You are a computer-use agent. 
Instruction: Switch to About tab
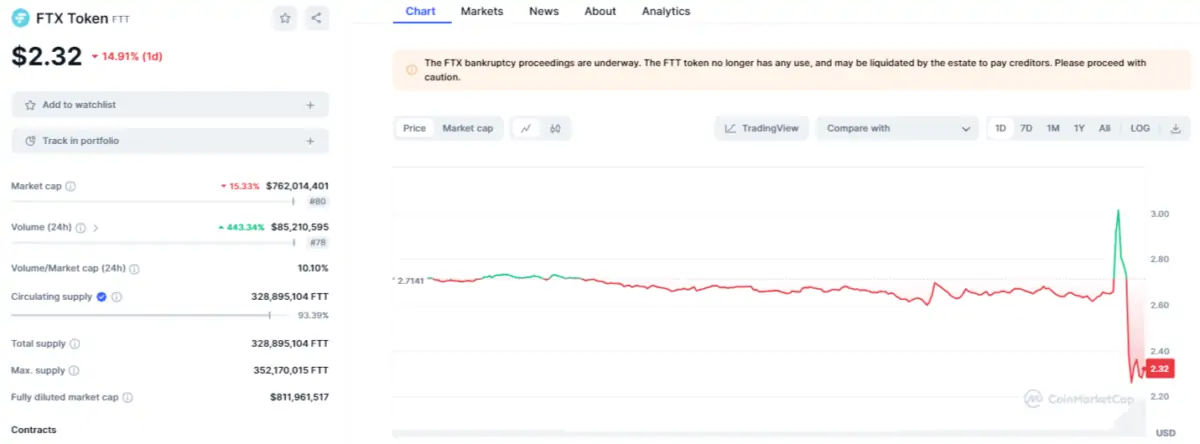pyautogui.click(x=600, y=11)
